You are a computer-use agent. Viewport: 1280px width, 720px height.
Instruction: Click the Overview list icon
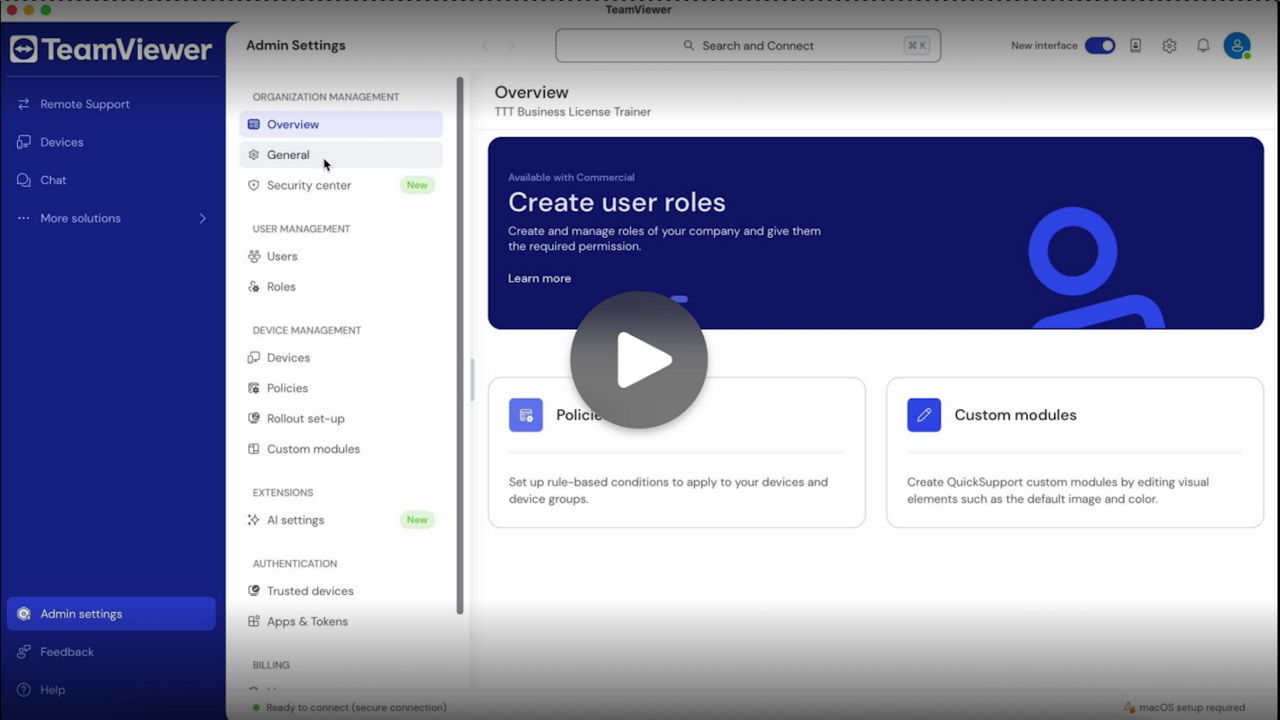[x=254, y=124]
